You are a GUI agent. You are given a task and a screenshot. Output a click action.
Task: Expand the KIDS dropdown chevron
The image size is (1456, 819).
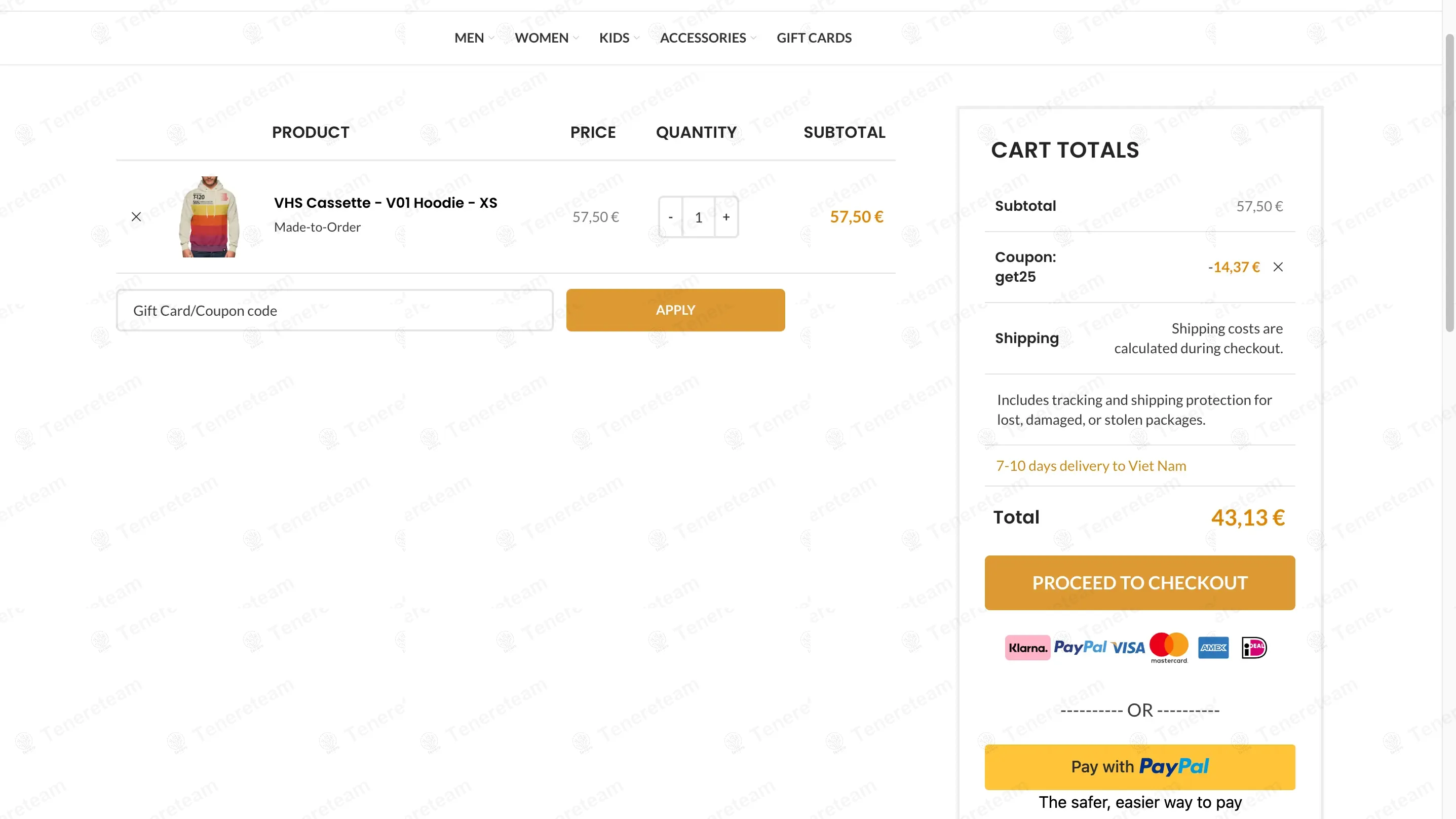(636, 39)
